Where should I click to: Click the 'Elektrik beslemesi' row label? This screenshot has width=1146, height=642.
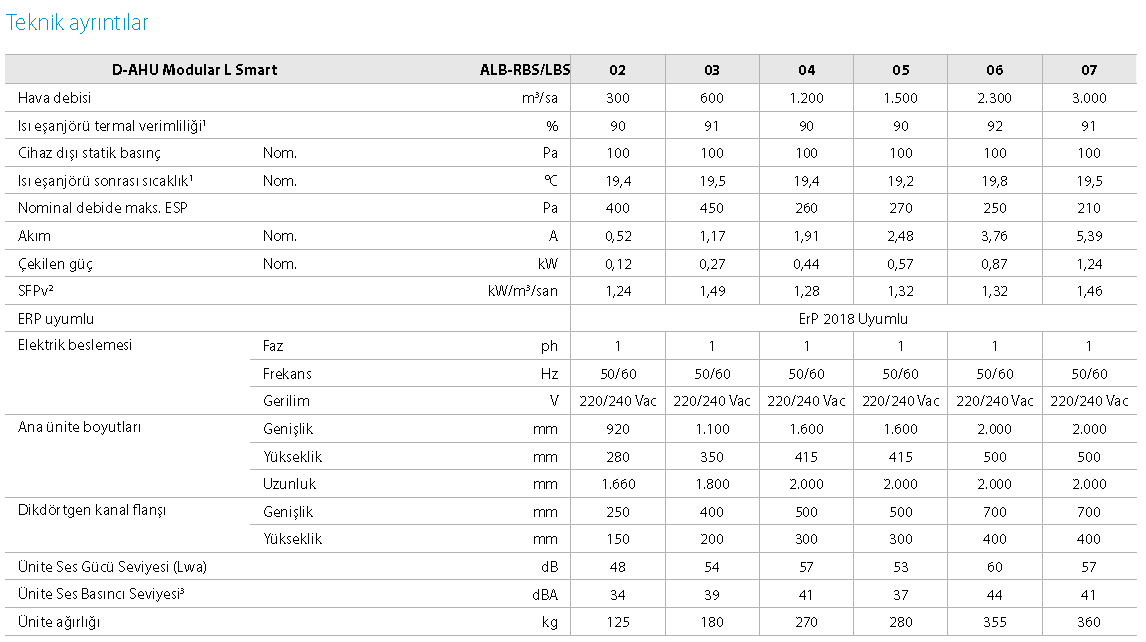click(75, 345)
